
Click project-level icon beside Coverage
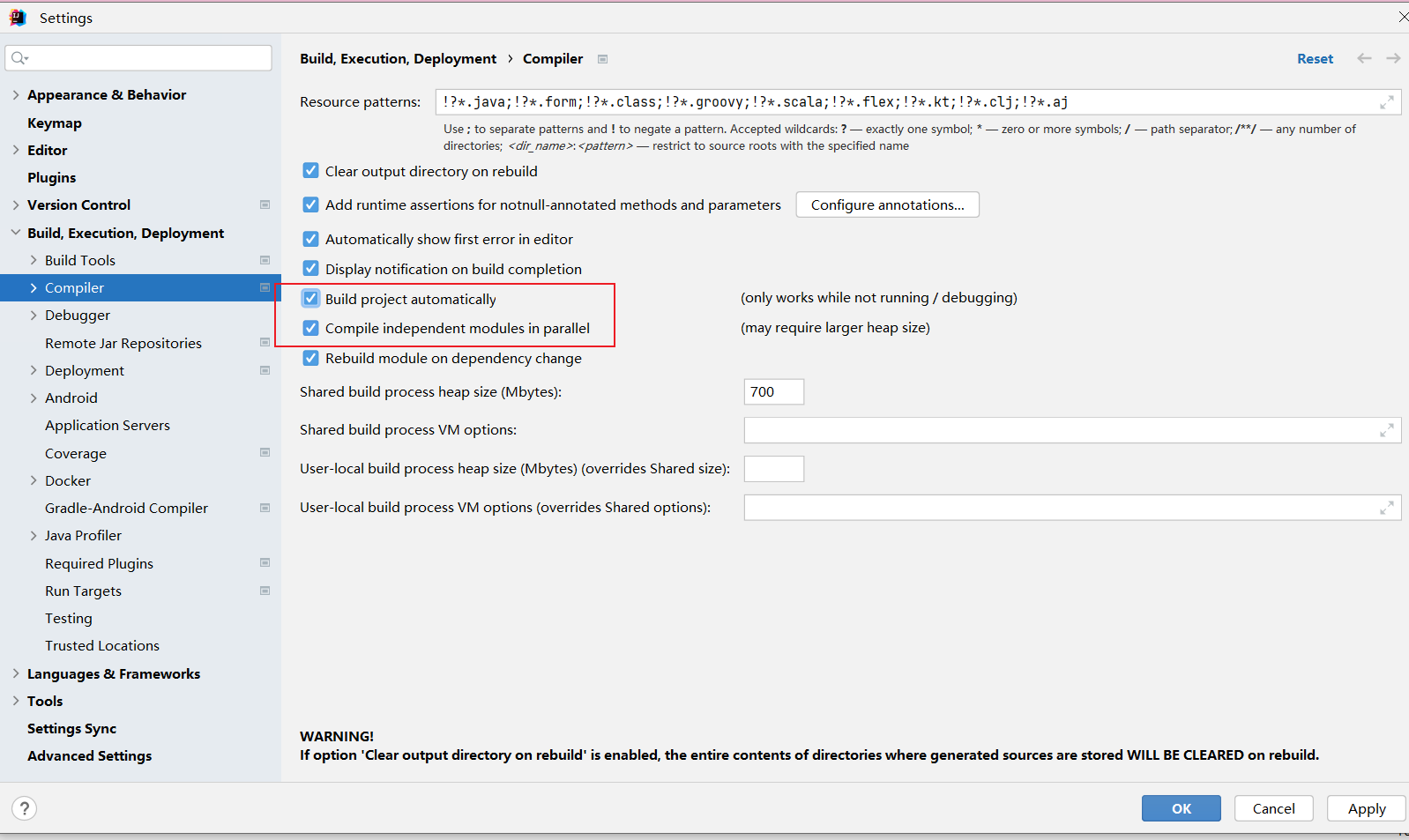tap(265, 453)
